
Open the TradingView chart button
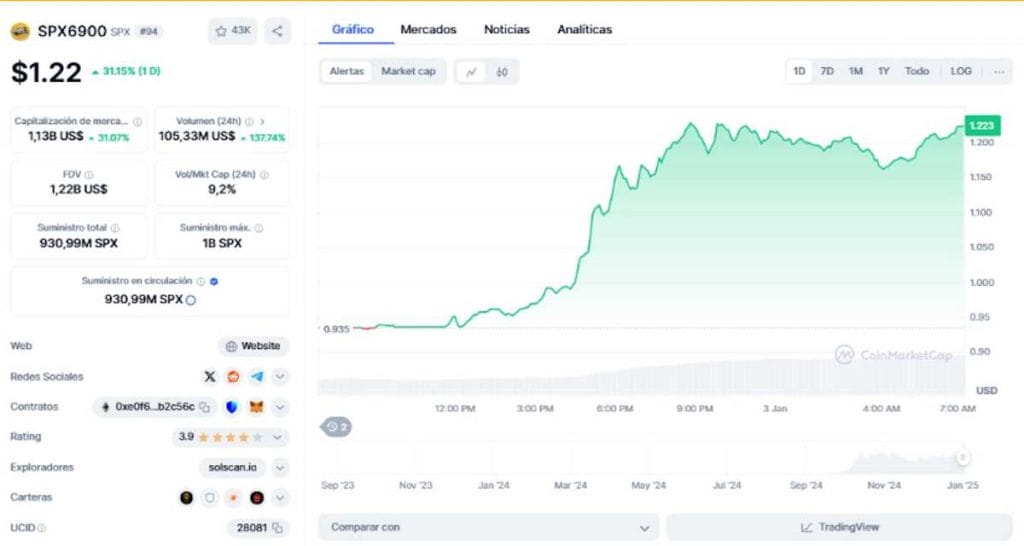tap(839, 528)
